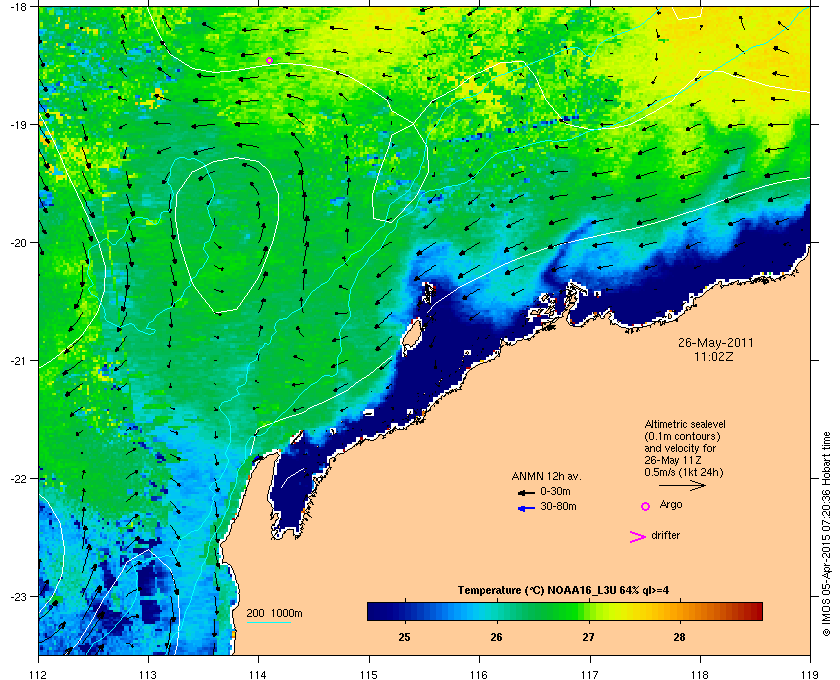This screenshot has height=680, width=840.
Task: Click the longitude 112 axis label
Action: point(39,674)
